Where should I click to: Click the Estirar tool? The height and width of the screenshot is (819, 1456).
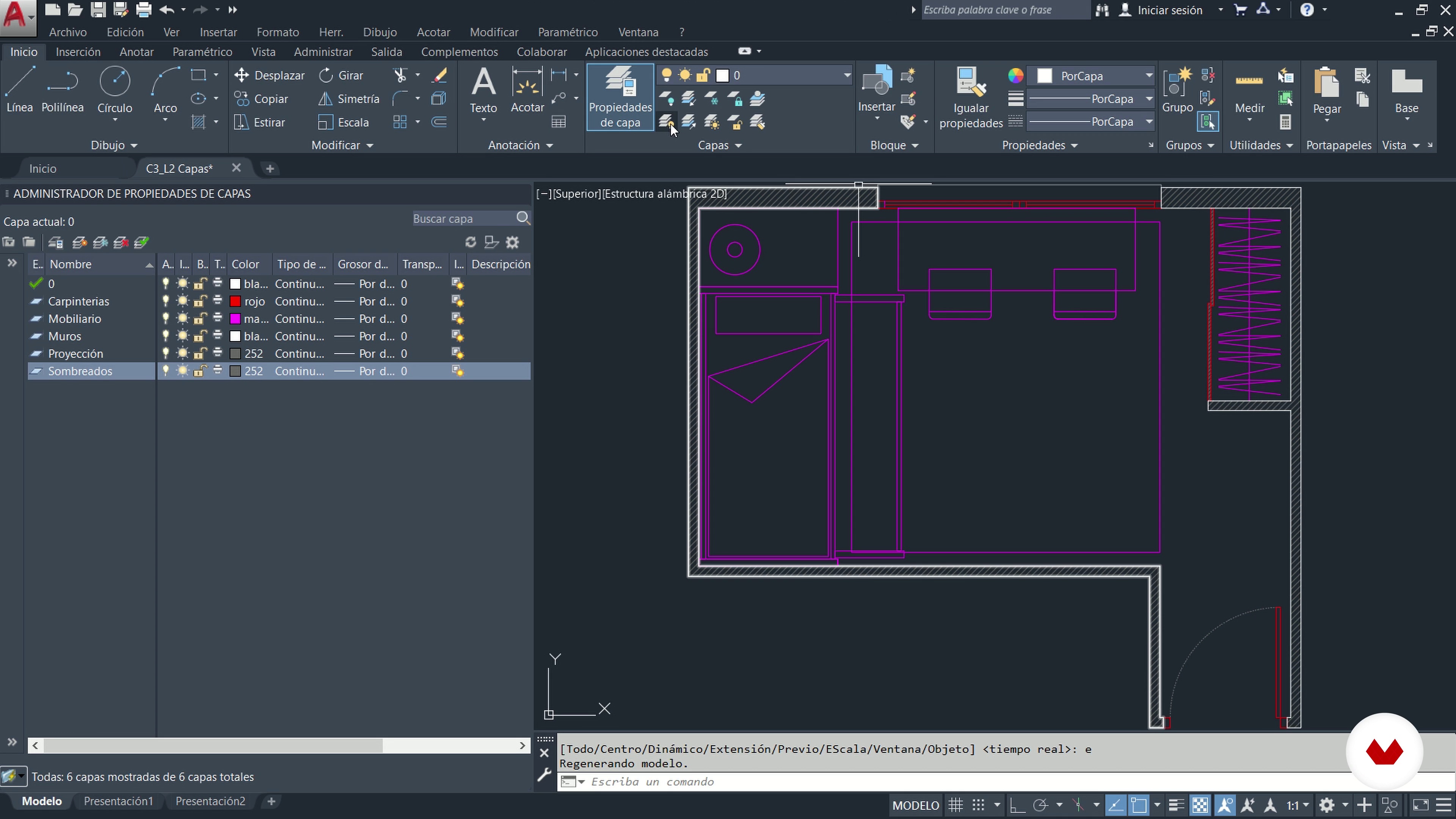[259, 122]
